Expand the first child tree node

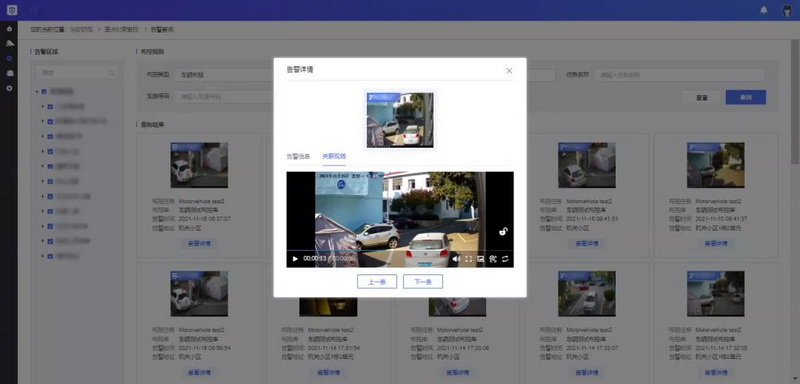[x=43, y=107]
